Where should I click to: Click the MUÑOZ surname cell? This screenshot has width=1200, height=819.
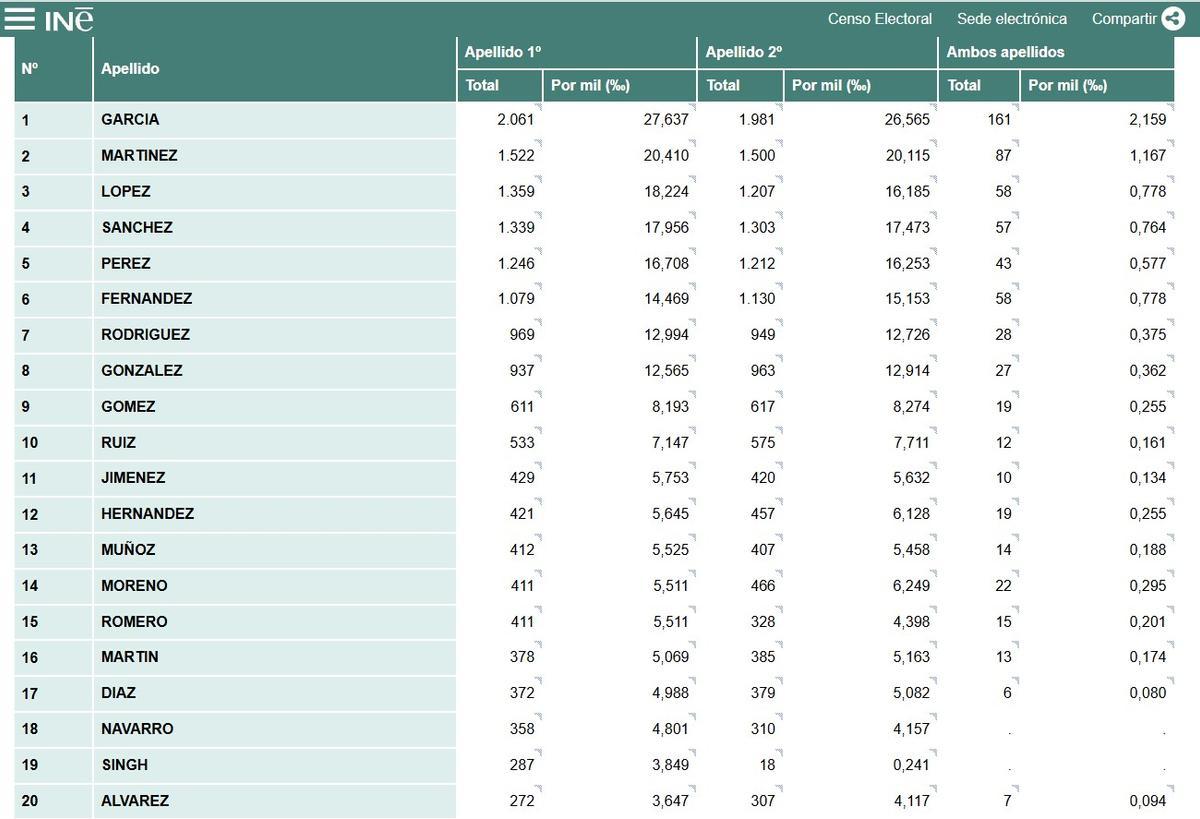(125, 549)
